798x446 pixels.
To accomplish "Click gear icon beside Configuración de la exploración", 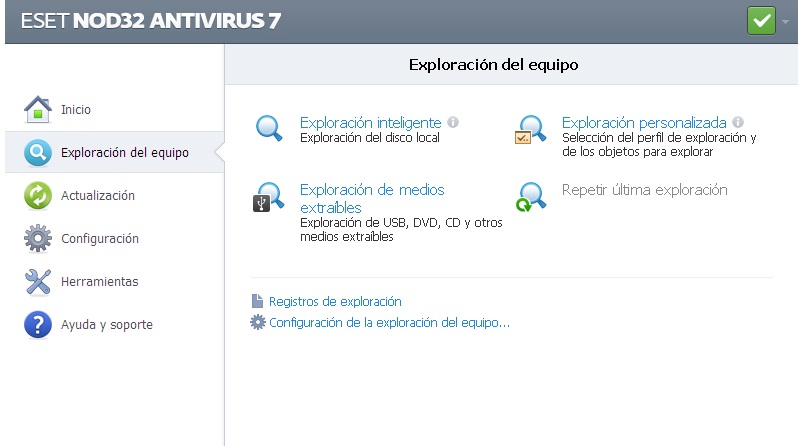I will tap(258, 322).
